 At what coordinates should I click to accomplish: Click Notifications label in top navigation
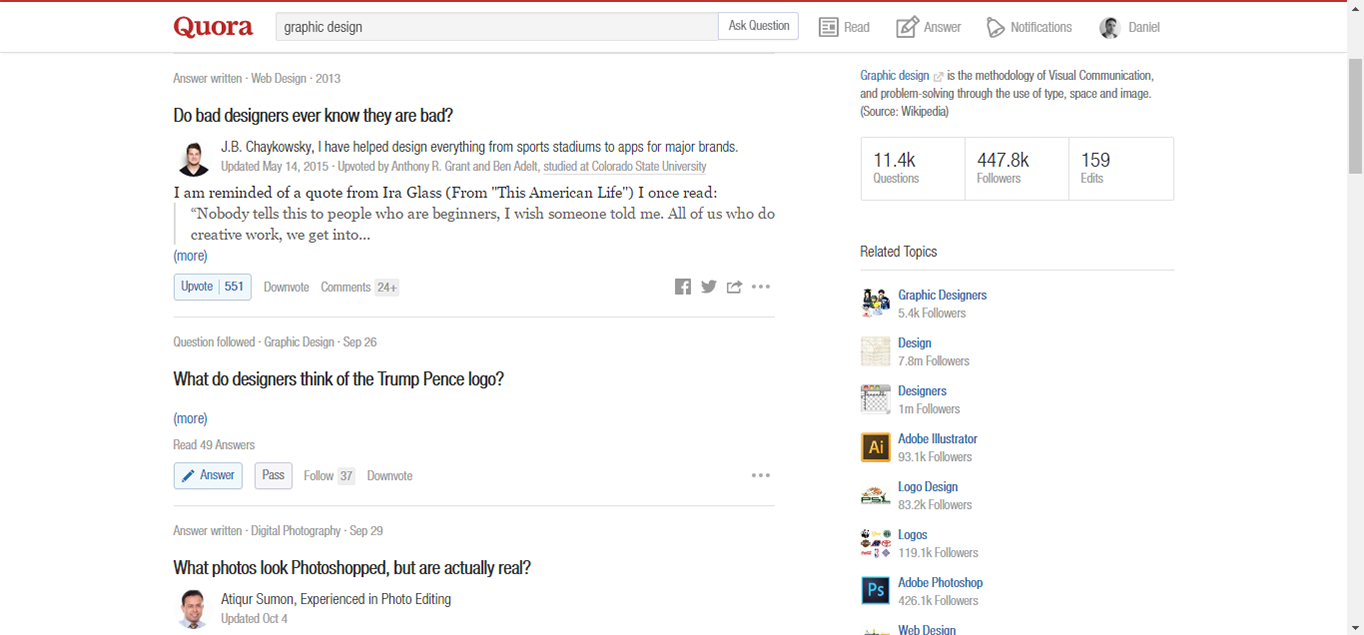click(1041, 27)
